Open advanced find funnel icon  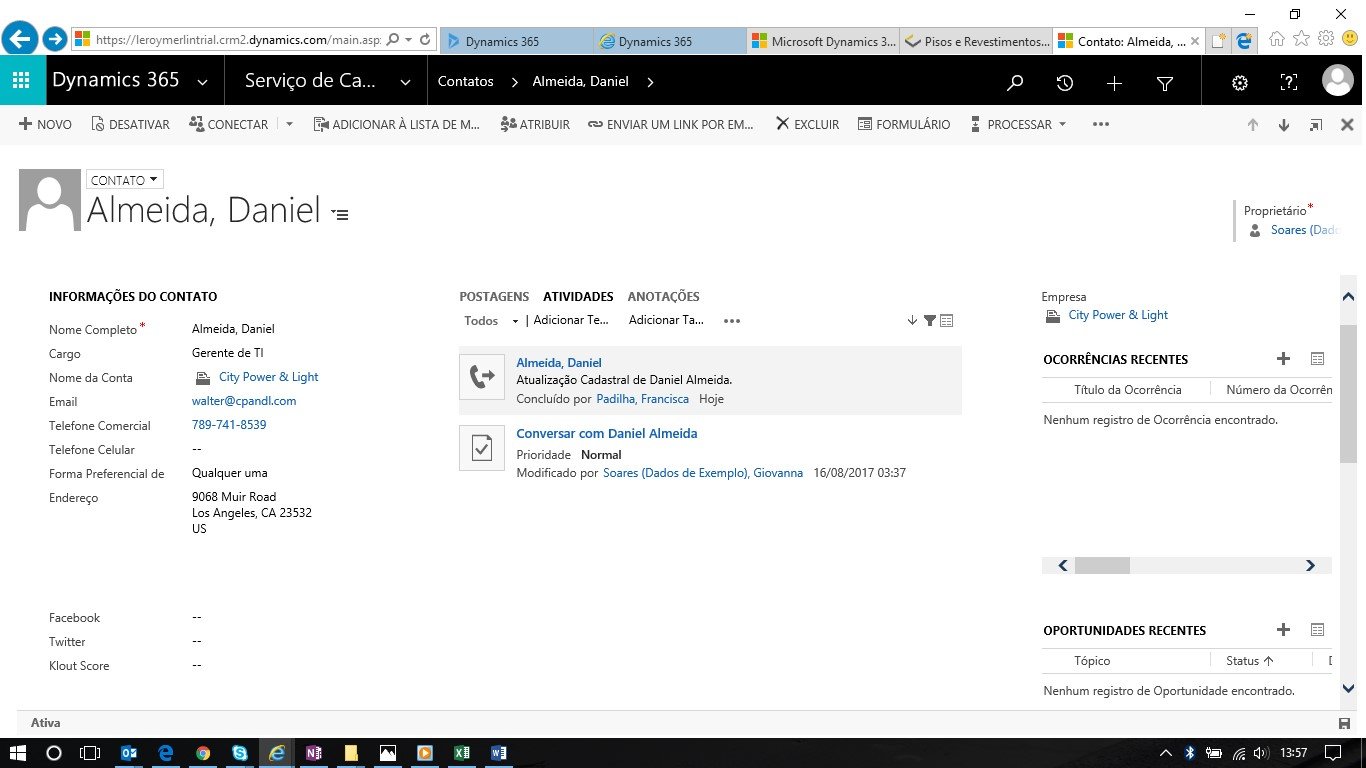pyautogui.click(x=1165, y=84)
